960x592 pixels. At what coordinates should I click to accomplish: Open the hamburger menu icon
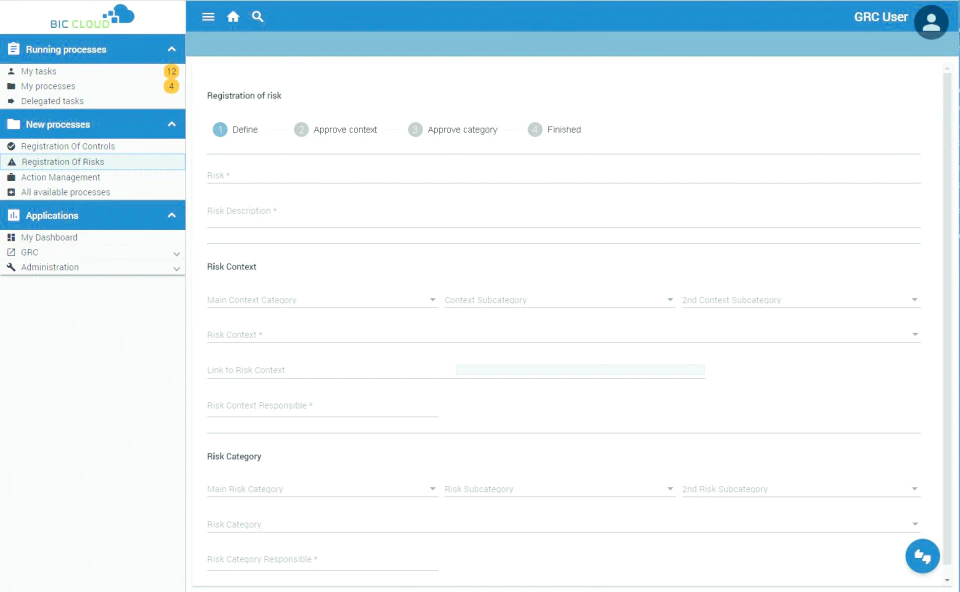208,17
